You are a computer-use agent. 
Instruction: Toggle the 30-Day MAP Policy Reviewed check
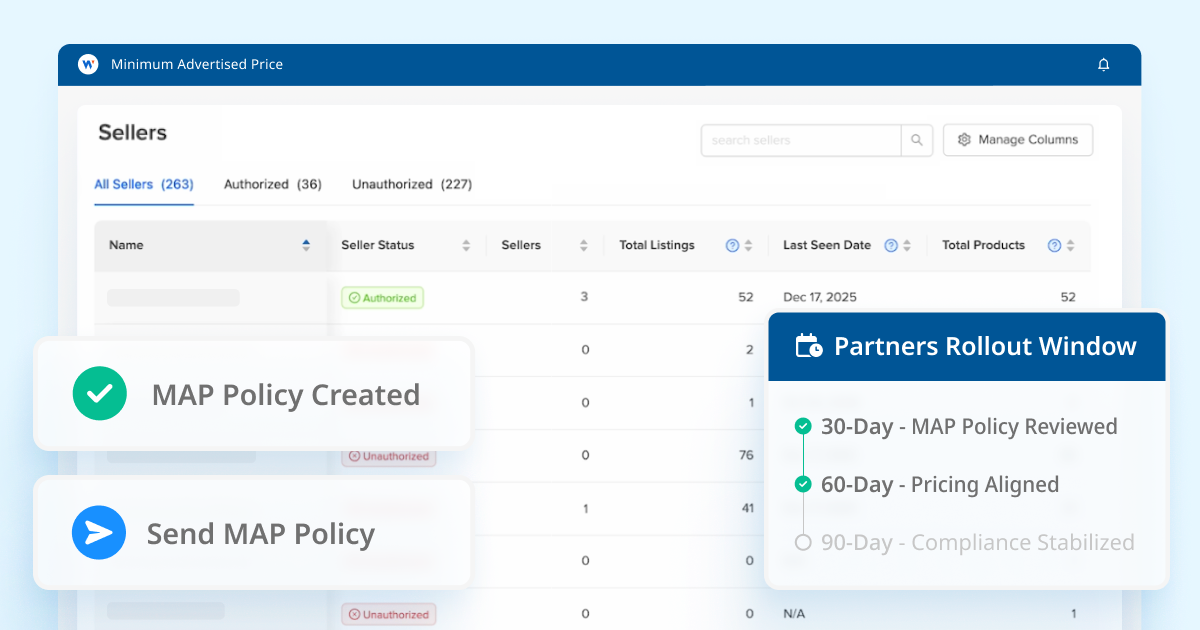[802, 427]
